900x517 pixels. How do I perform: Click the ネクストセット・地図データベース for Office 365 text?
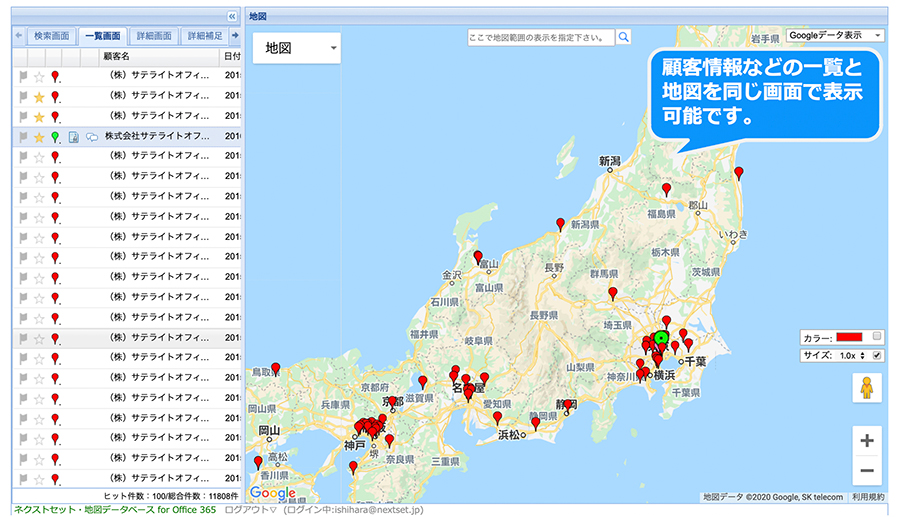(115, 510)
